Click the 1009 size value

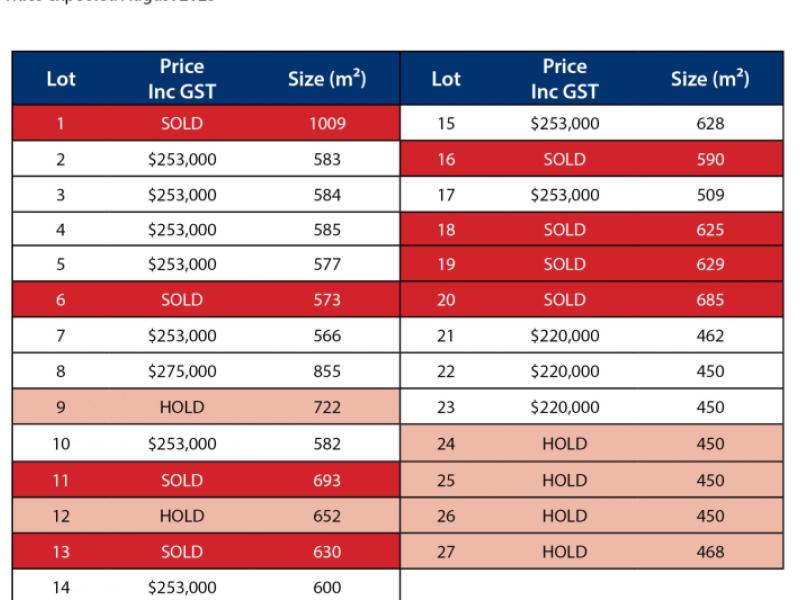pyautogui.click(x=326, y=124)
